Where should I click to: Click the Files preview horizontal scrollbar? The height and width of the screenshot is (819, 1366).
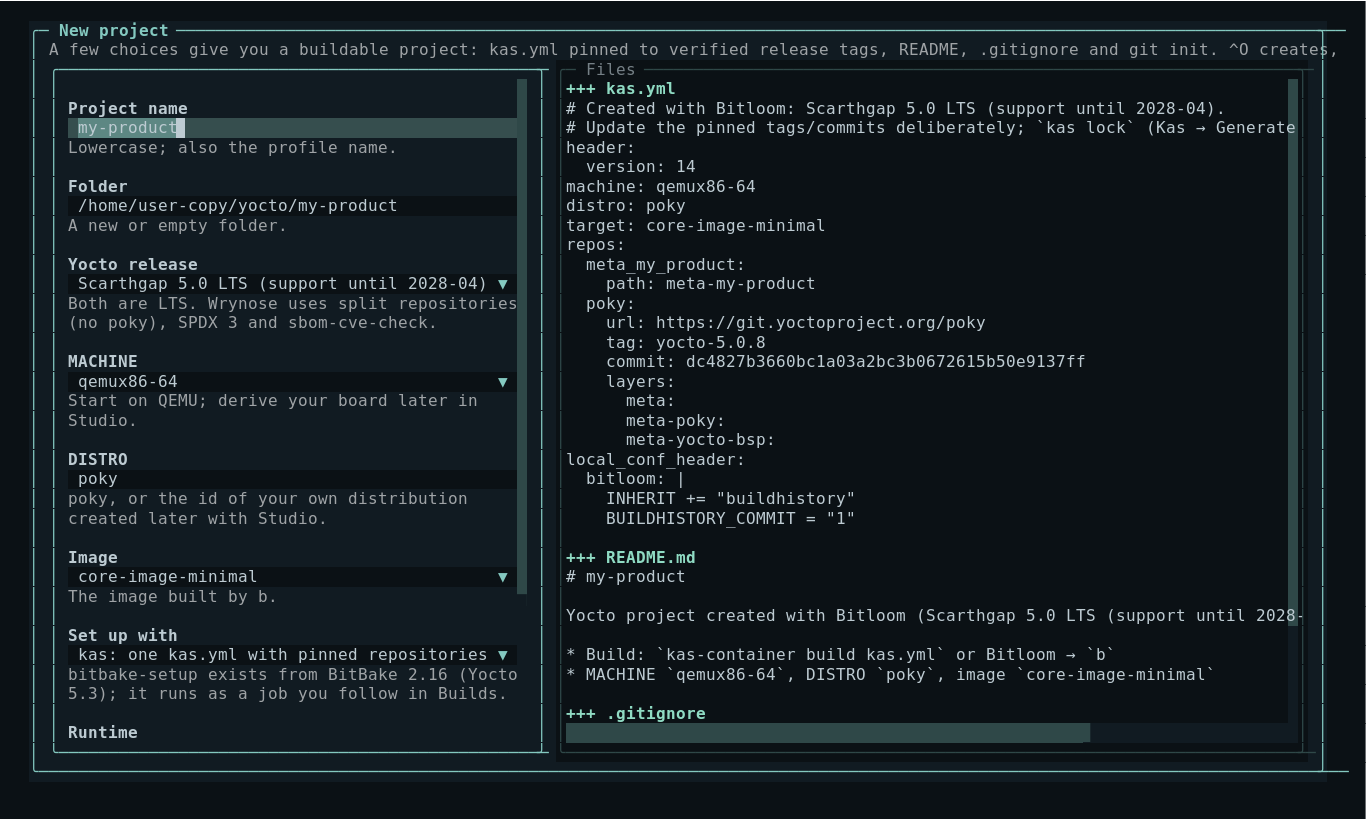pyautogui.click(x=828, y=733)
